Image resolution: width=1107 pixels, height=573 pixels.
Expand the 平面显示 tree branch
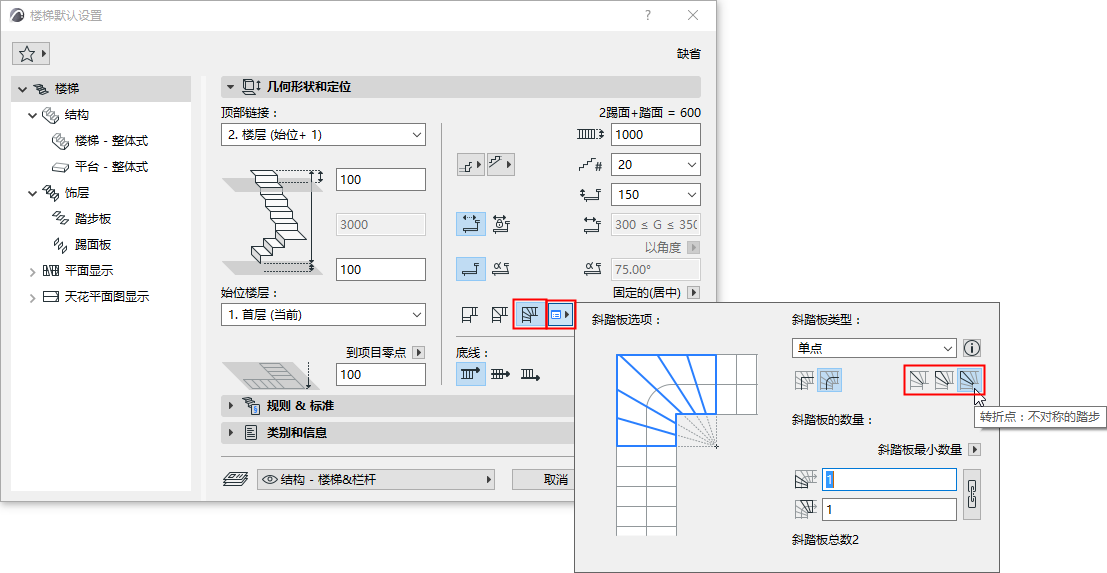coord(32,271)
